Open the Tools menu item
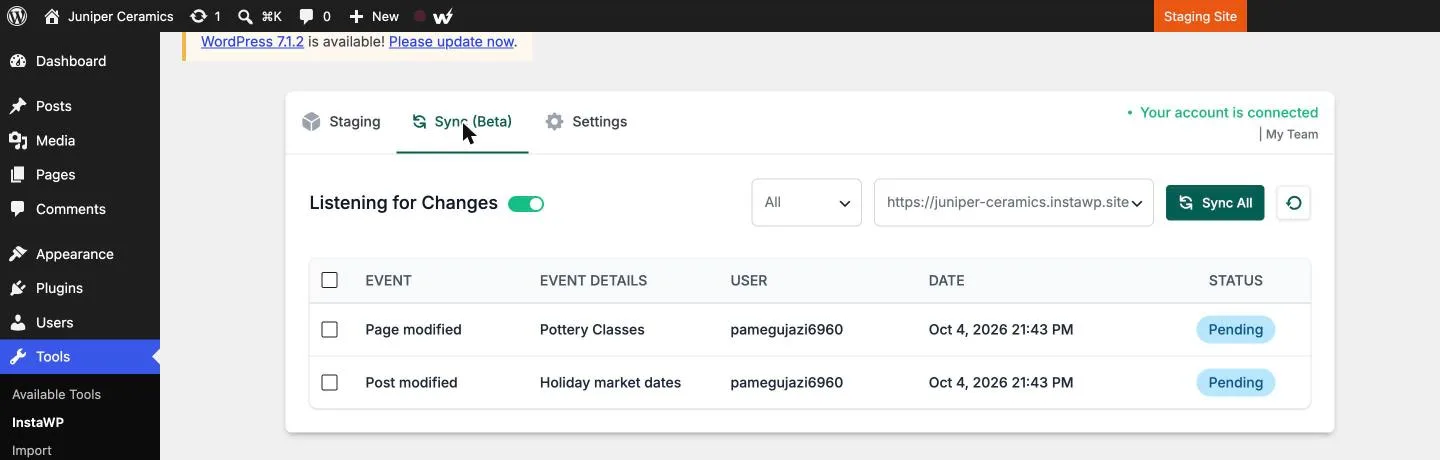The height and width of the screenshot is (460, 1440). tap(80, 357)
